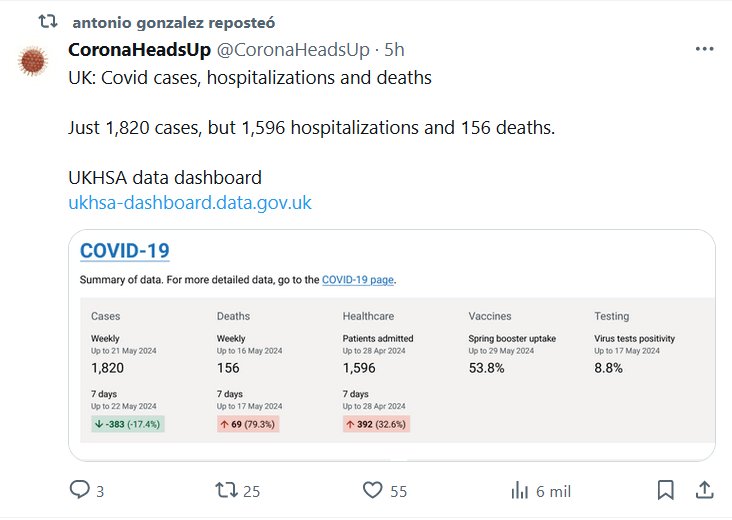Open the three-dot more options menu

(x=704, y=49)
